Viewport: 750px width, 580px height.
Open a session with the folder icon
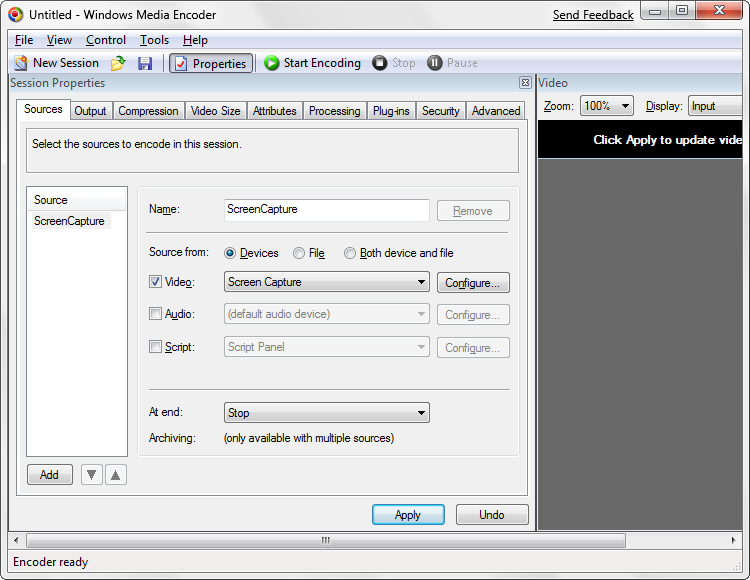tap(118, 63)
